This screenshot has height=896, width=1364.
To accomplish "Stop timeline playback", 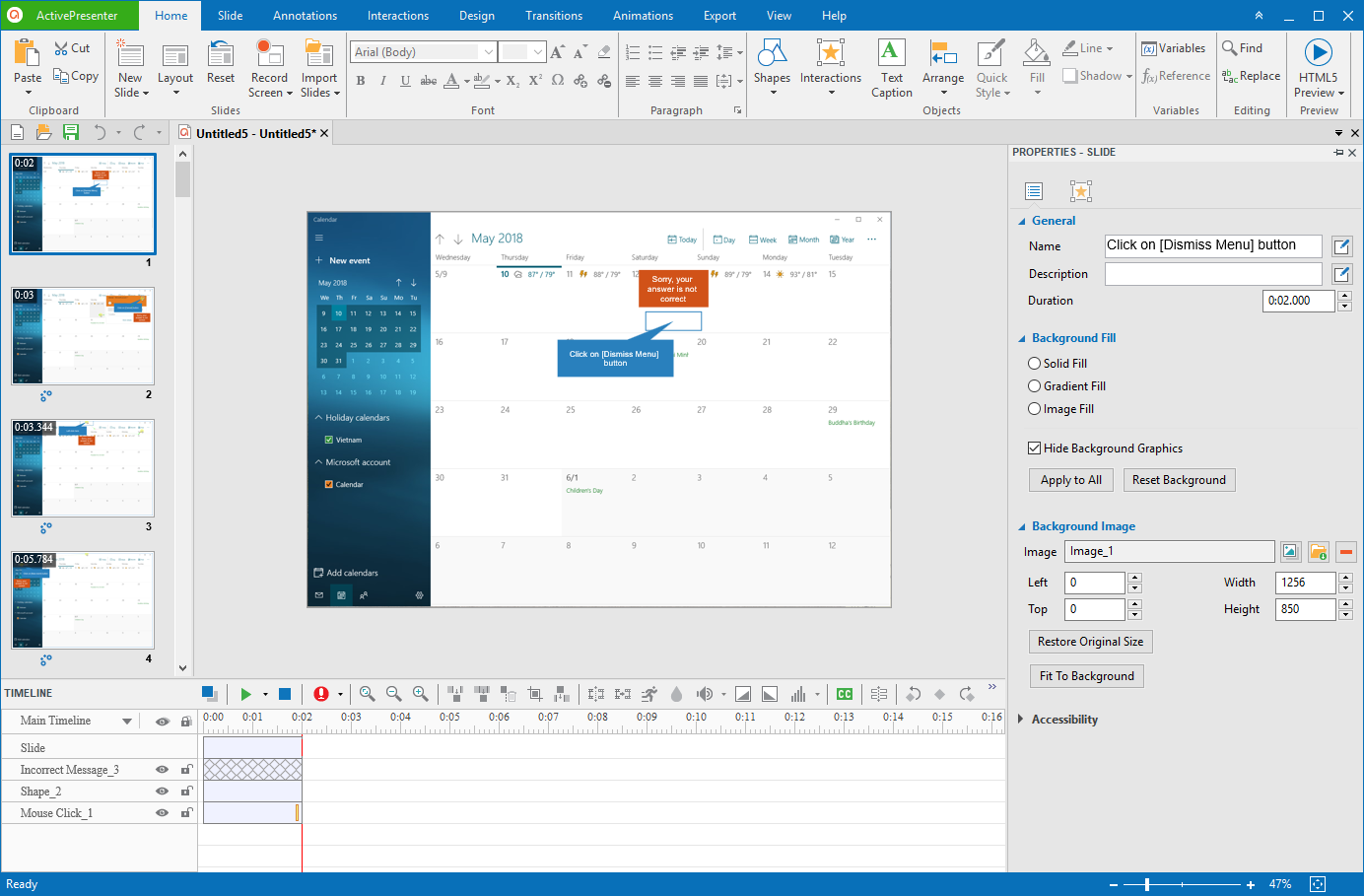I will click(285, 694).
